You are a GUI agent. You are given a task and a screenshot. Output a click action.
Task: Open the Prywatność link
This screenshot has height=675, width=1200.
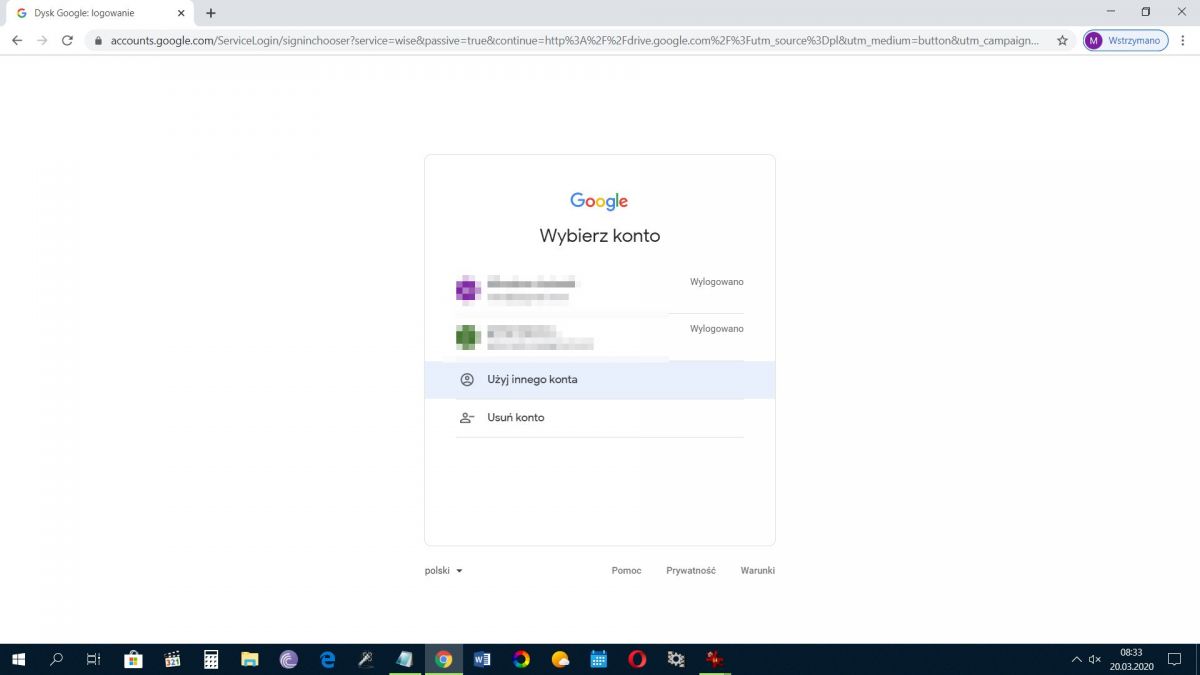pyautogui.click(x=691, y=571)
